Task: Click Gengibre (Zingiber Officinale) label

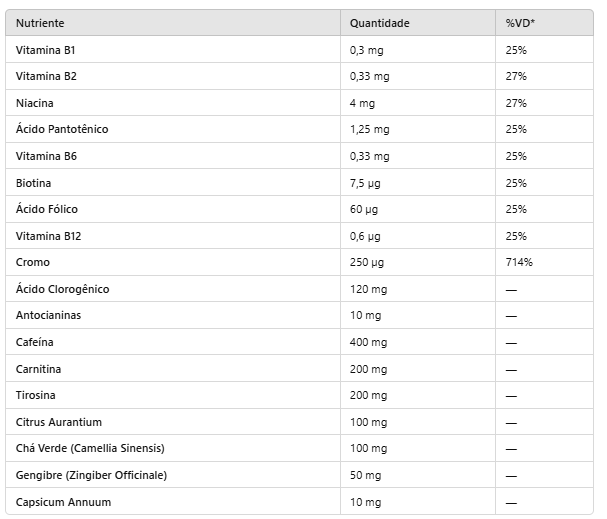Action: (x=91, y=475)
